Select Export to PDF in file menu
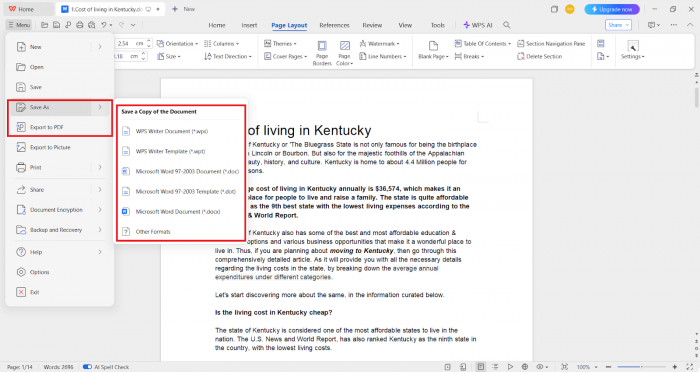Screen dimensions: 700x372 pos(59,127)
